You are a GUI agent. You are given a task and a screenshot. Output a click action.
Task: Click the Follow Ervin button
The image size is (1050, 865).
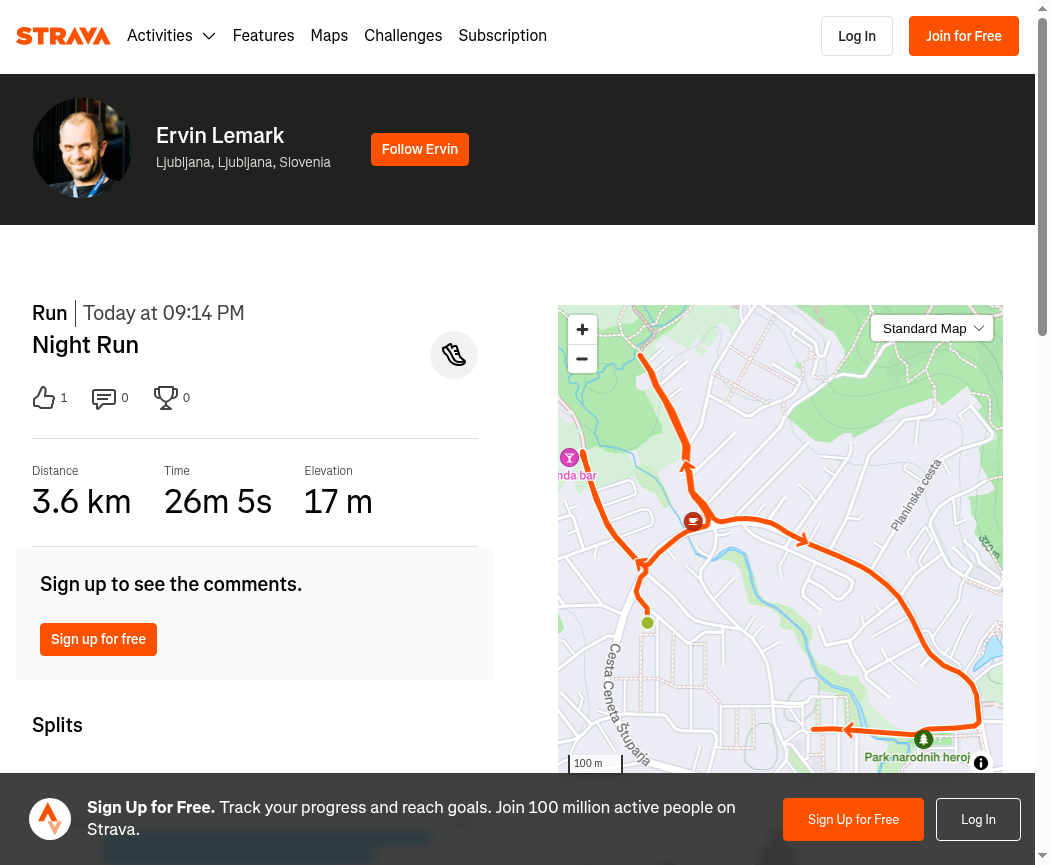pos(420,149)
